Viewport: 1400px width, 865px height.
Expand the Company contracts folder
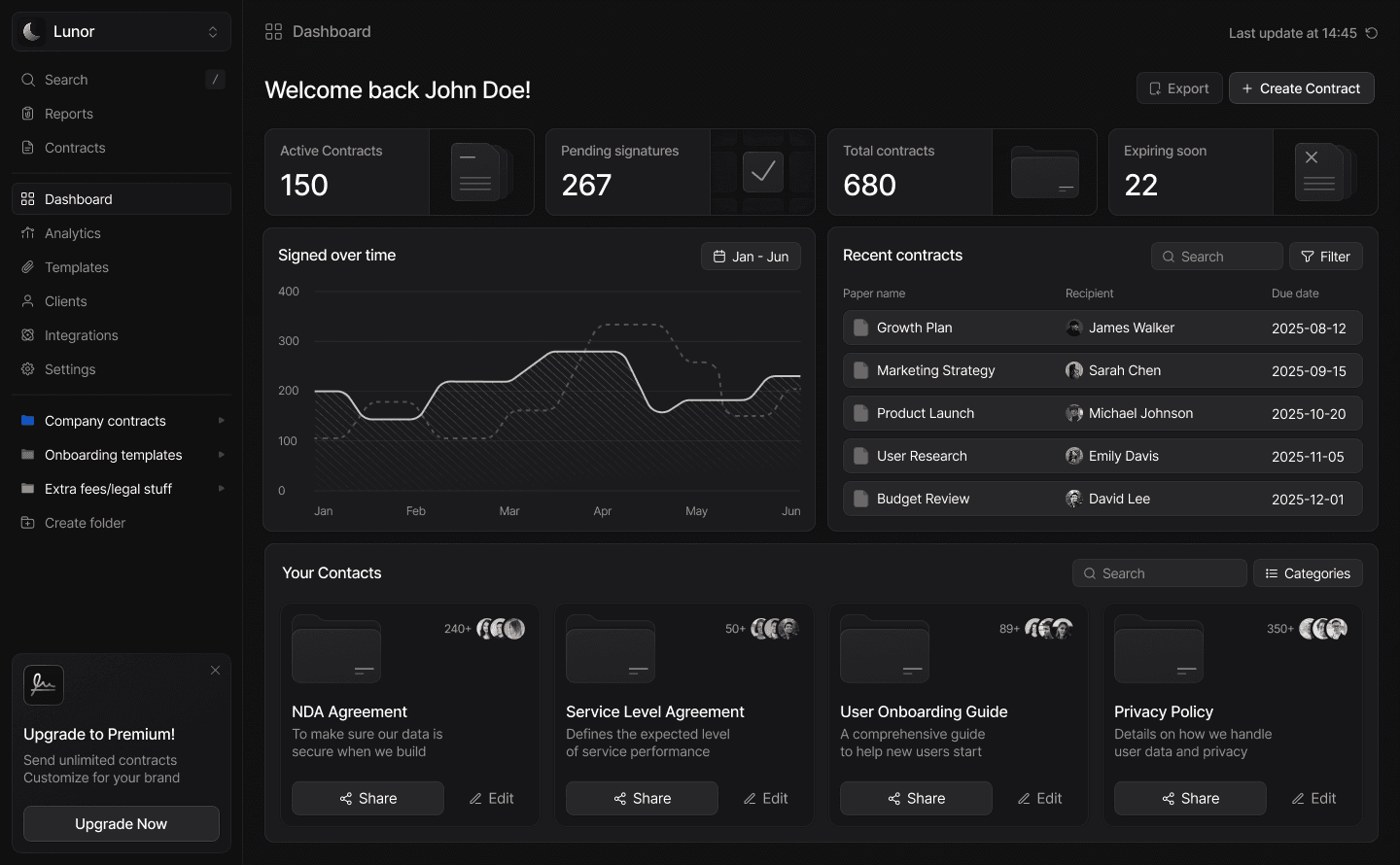(x=222, y=421)
